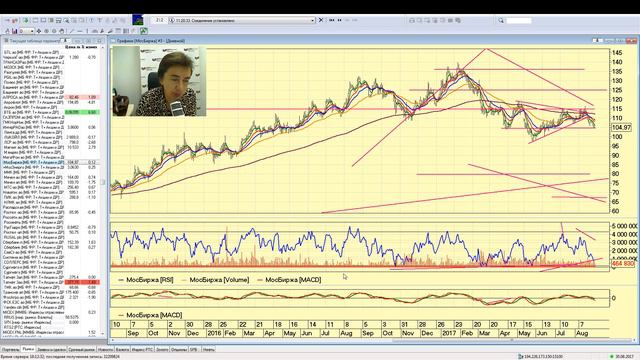Image resolution: width=640 pixels, height=360 pixels.
Task: Click the X disconnect icon beside connection status
Action: (321, 20)
